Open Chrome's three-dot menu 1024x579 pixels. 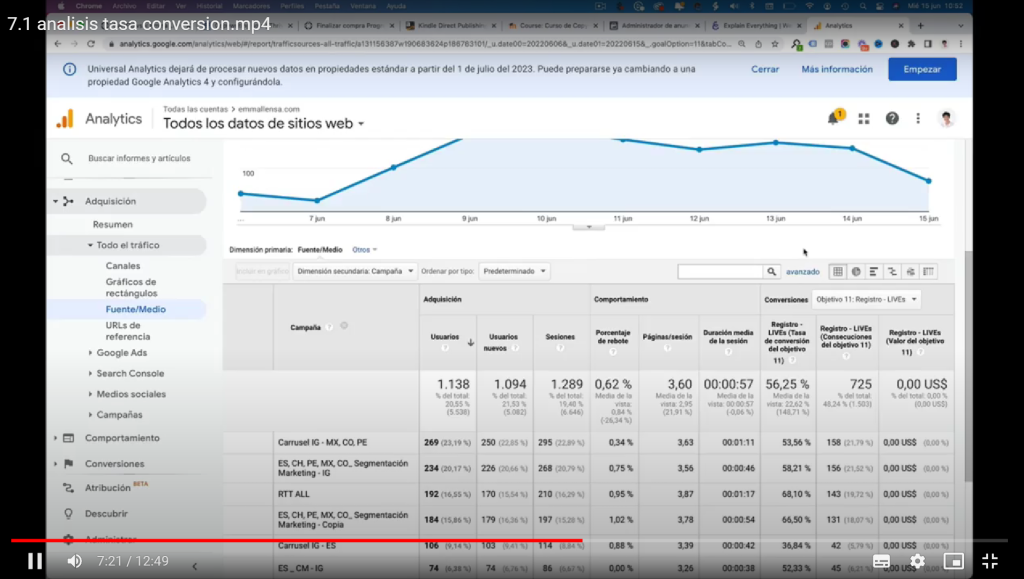point(961,44)
